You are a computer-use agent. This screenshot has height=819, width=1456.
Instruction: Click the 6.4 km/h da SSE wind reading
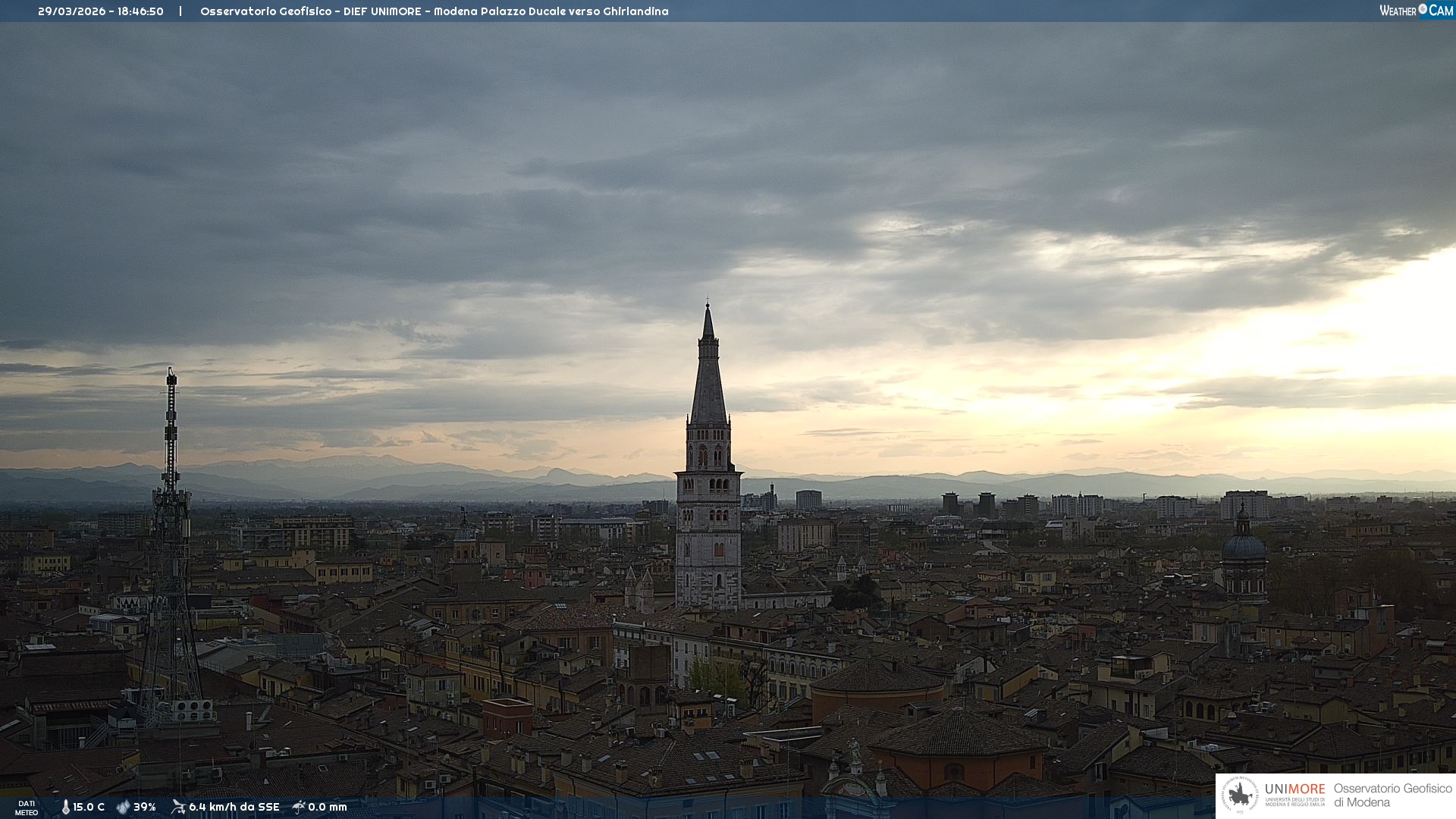(x=234, y=807)
